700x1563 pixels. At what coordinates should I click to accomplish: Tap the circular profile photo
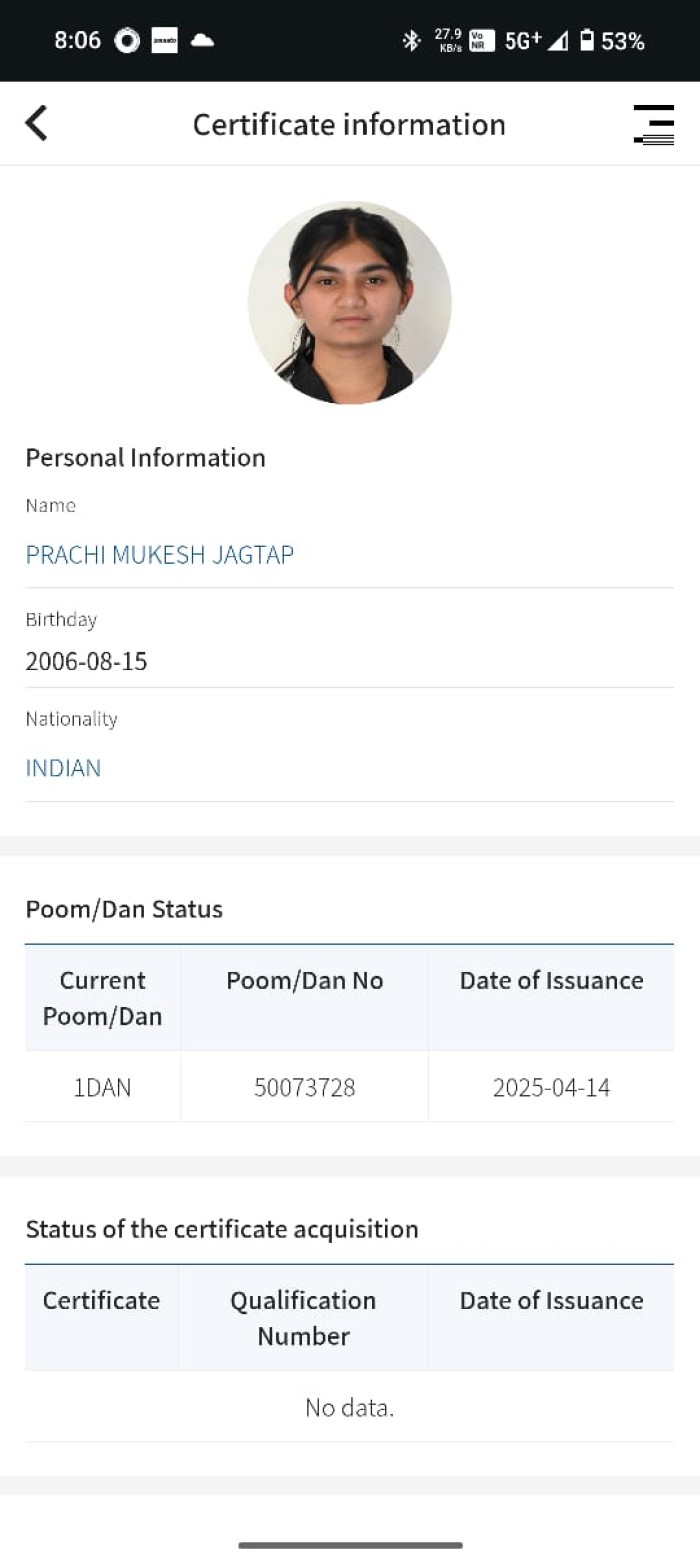tap(349, 303)
